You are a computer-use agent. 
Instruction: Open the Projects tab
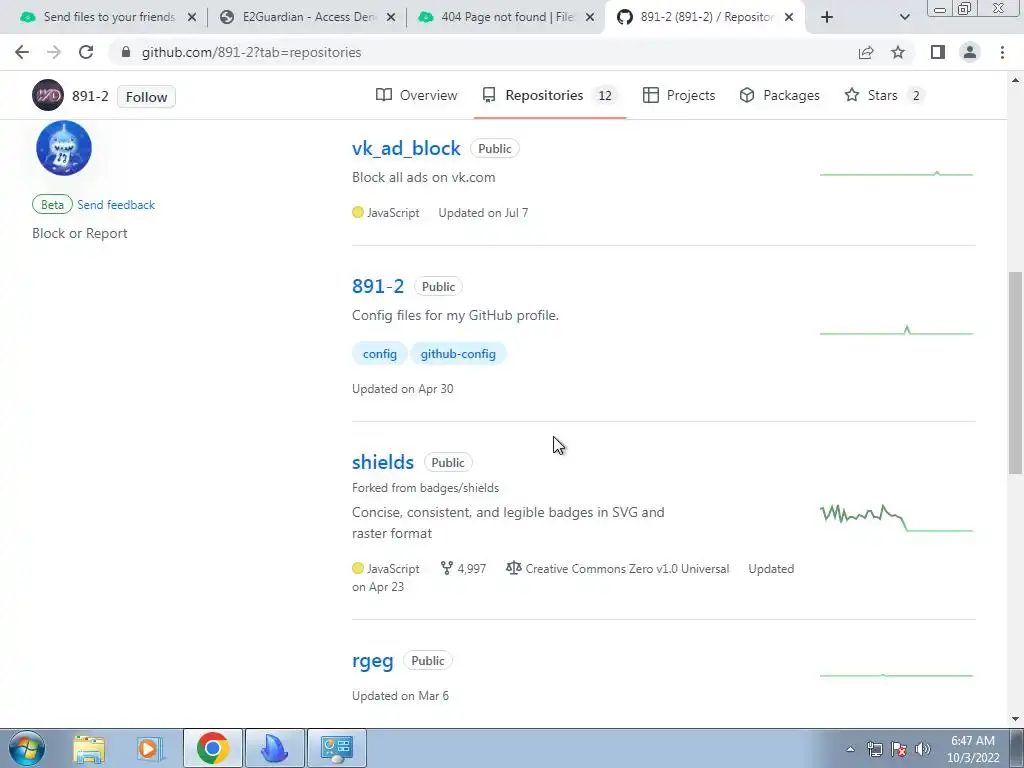[679, 95]
